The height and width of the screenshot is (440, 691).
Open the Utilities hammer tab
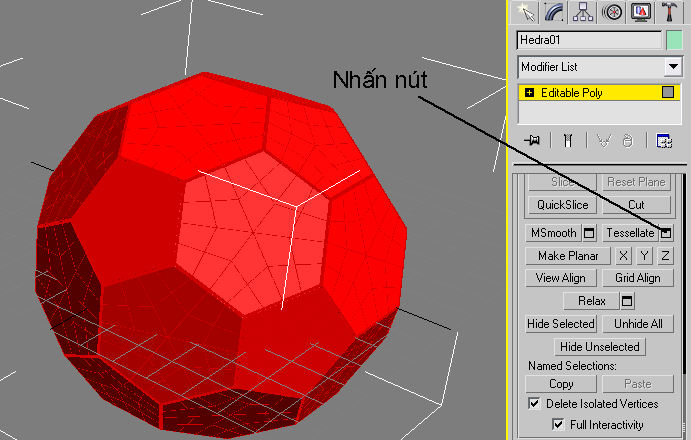coord(669,12)
